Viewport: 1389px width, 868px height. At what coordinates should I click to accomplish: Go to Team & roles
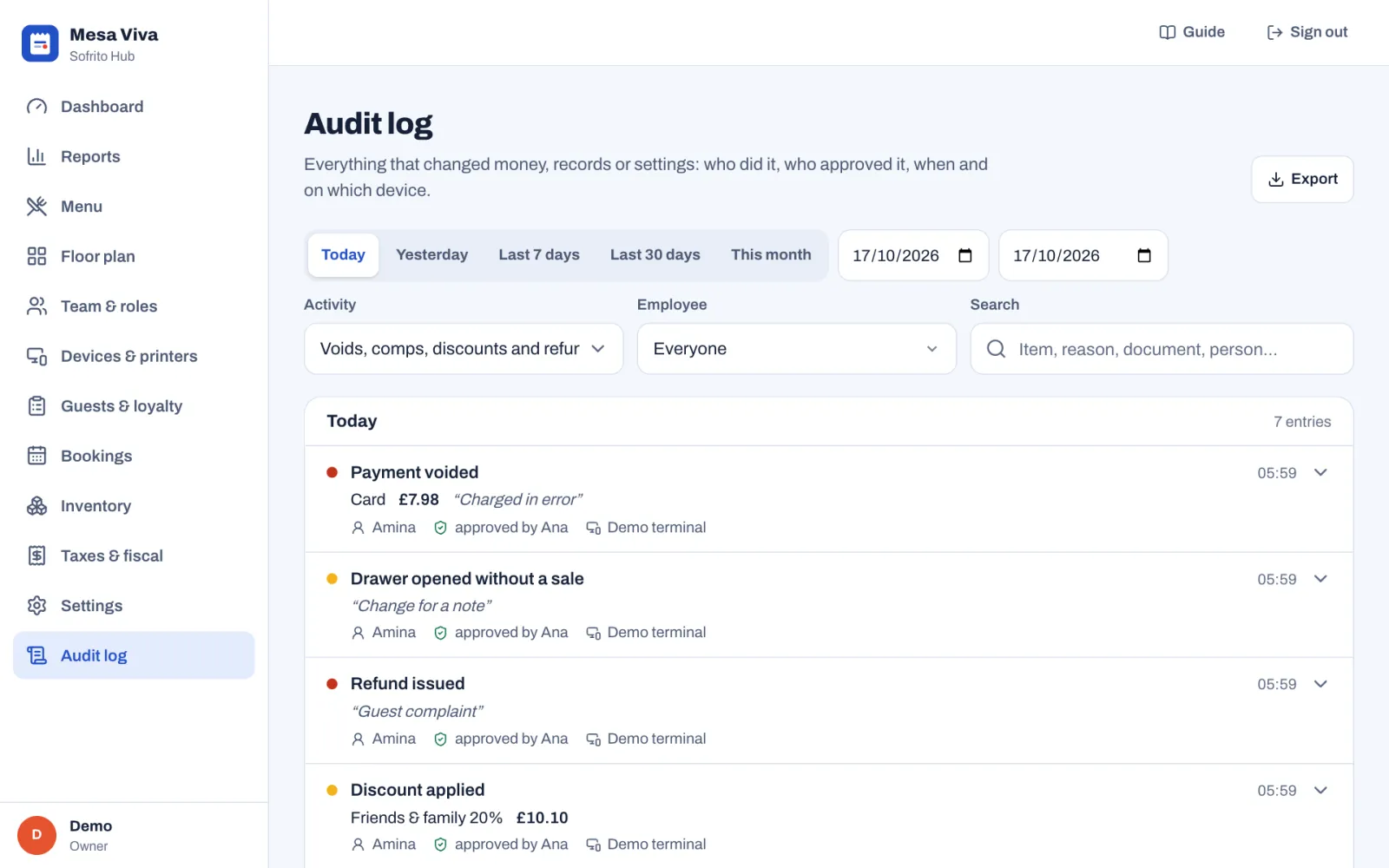(134, 306)
